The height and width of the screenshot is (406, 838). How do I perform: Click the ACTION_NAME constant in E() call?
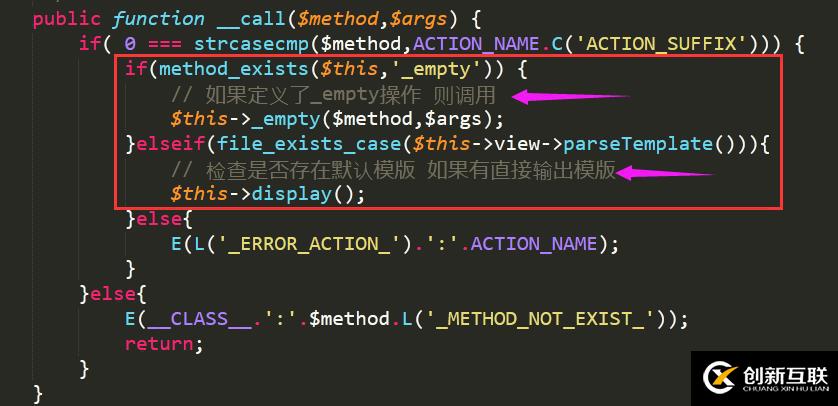point(534,244)
